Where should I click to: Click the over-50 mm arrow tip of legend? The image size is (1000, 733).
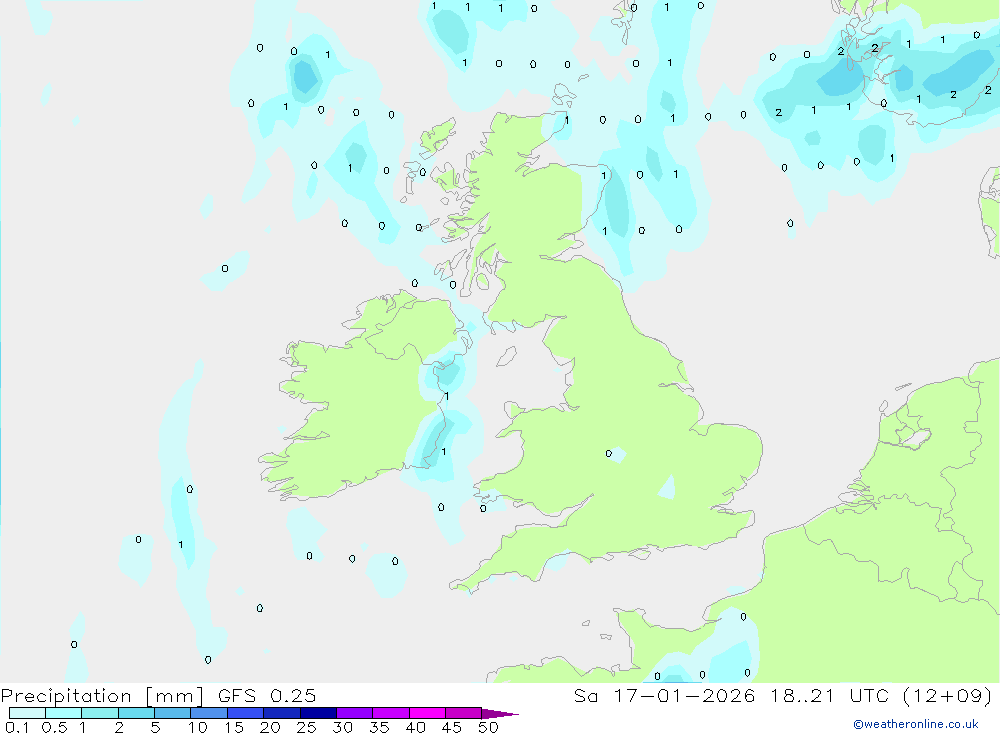coord(499,714)
